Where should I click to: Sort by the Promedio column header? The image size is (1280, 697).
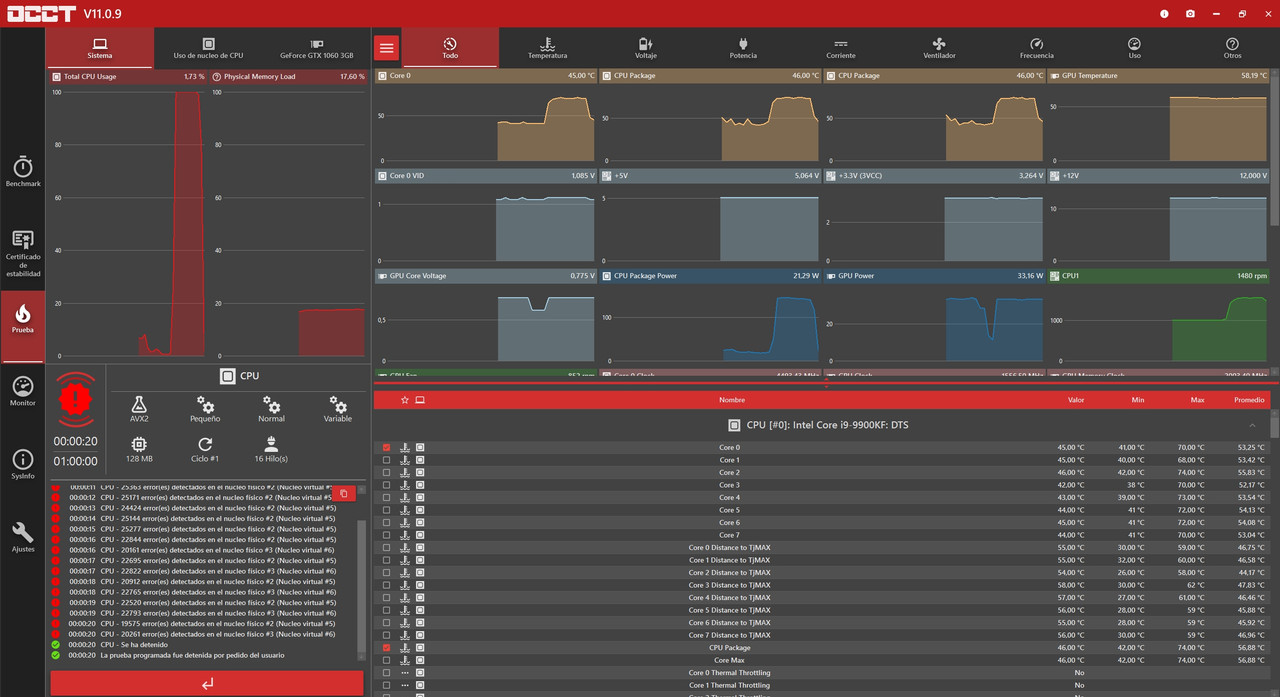click(x=1249, y=400)
